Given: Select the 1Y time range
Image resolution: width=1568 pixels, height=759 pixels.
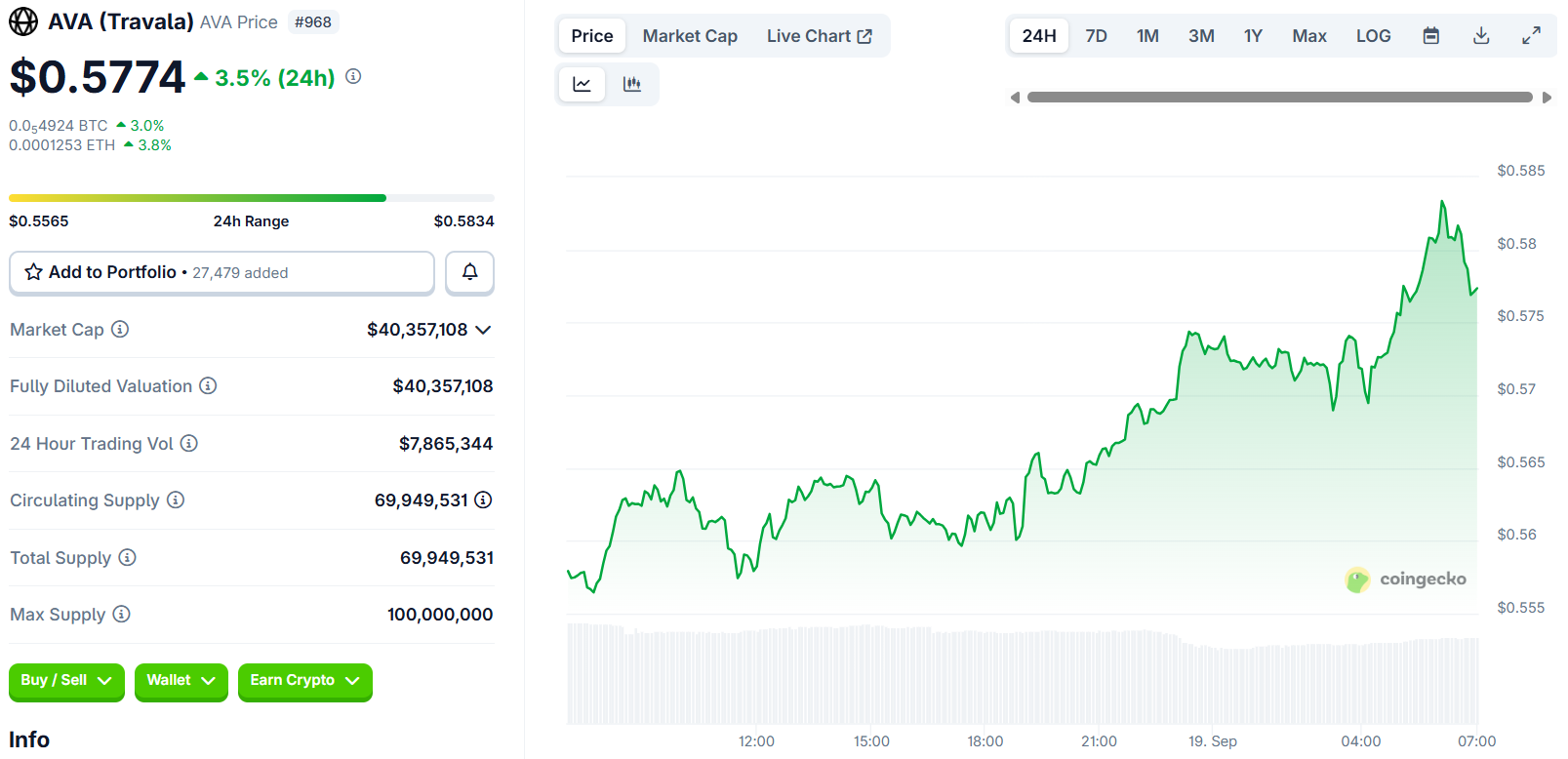Looking at the screenshot, I should pos(1253,36).
